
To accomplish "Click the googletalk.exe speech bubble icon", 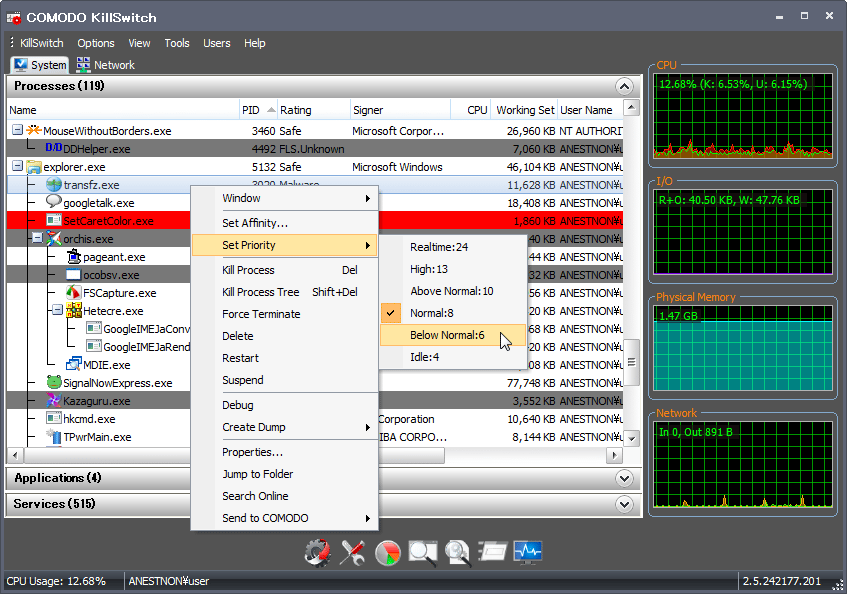I will coord(54,202).
